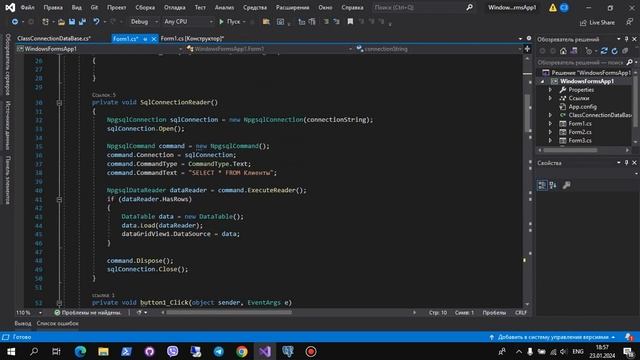Image resolution: width=640 pixels, height=360 pixels.
Task: Select App.config in Solution Explorer
Action: [x=582, y=107]
